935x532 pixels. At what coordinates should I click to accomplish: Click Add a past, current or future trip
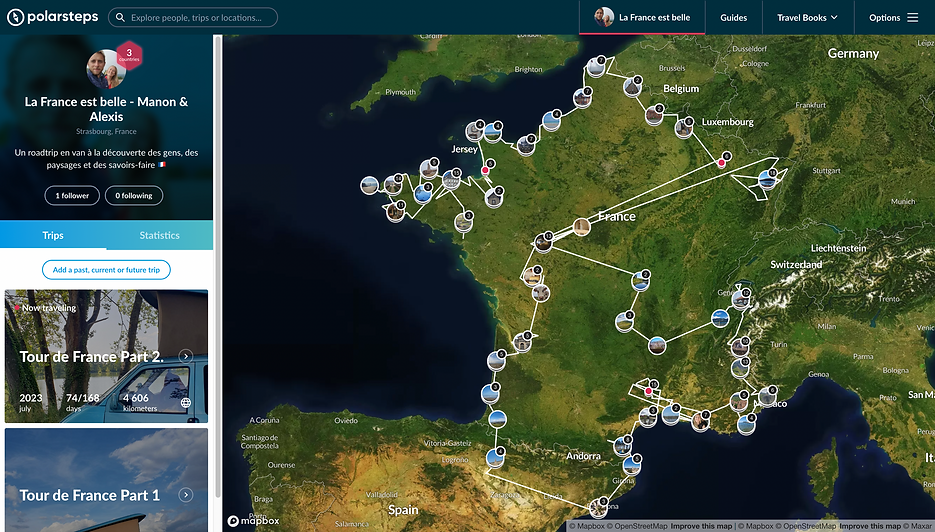(x=106, y=270)
